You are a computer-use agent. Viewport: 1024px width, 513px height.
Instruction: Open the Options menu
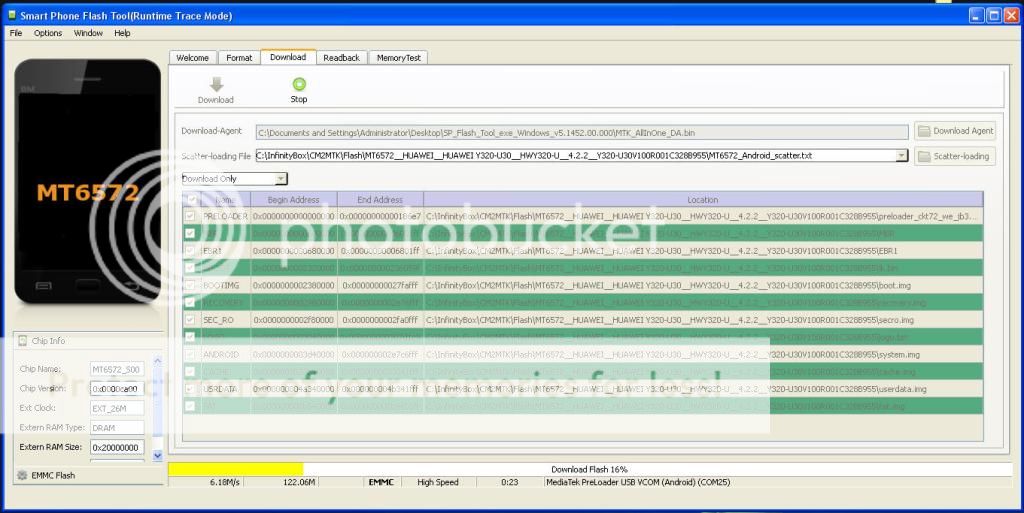point(48,33)
